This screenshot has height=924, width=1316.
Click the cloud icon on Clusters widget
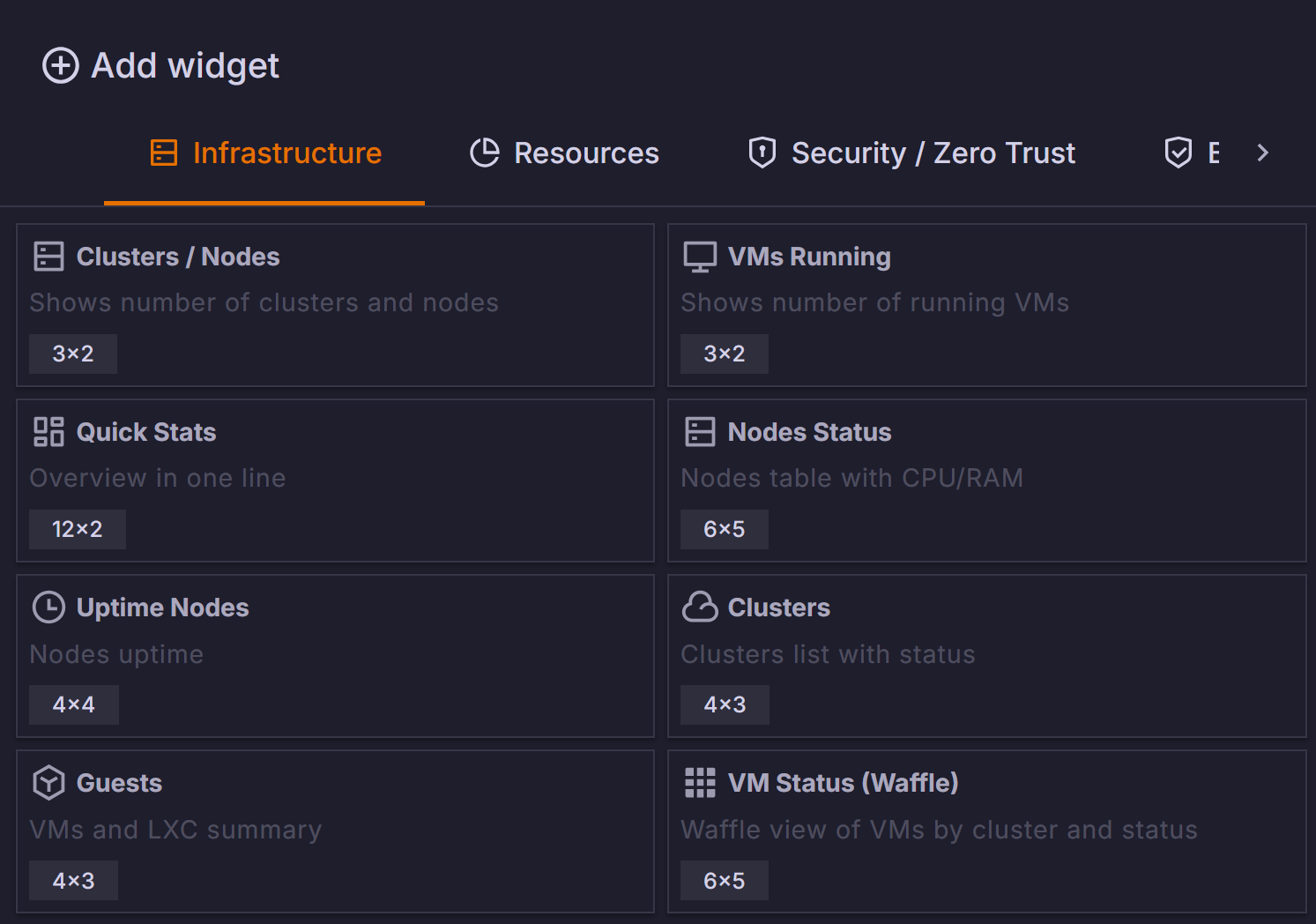700,607
